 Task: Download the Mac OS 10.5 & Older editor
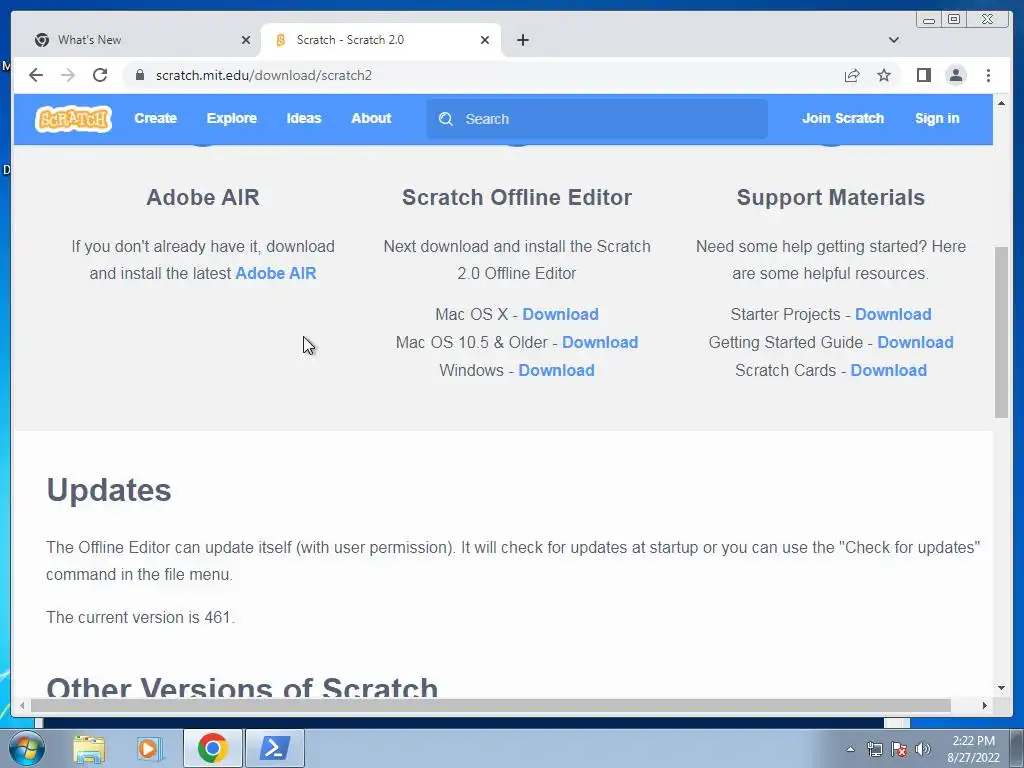pyautogui.click(x=600, y=342)
